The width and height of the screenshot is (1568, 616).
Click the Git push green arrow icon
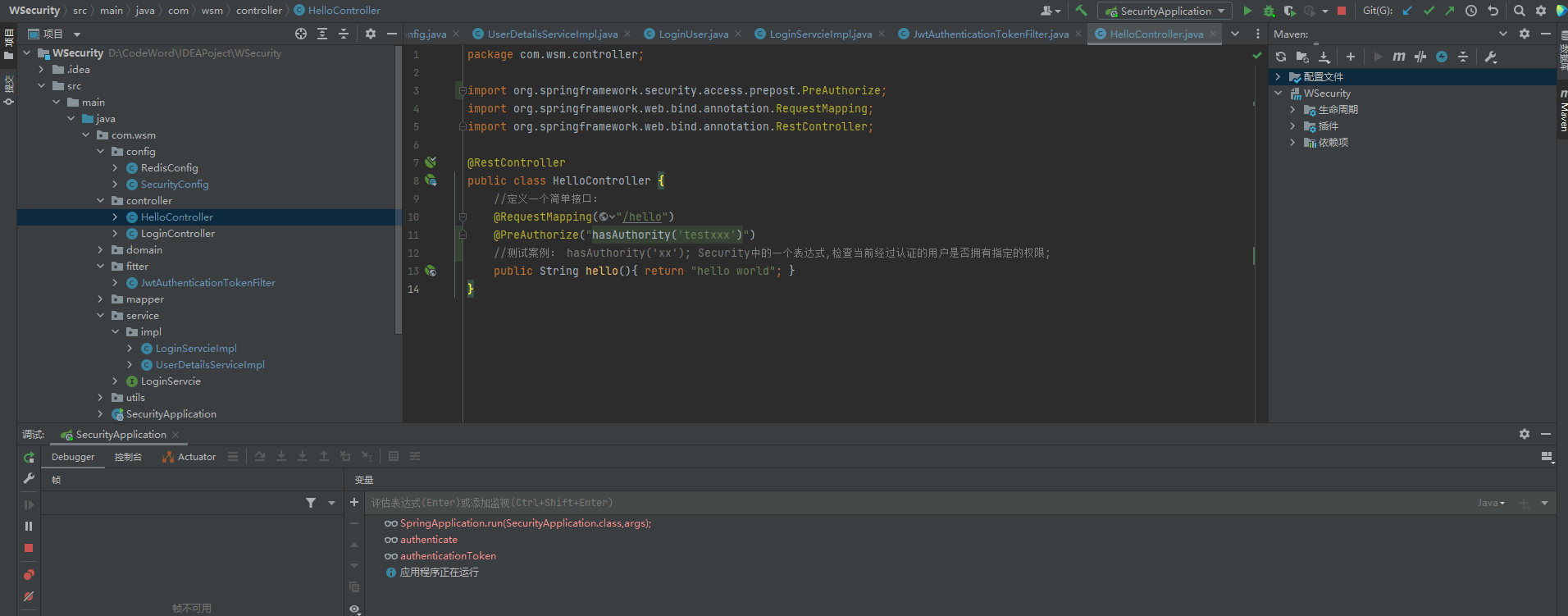[x=1449, y=11]
